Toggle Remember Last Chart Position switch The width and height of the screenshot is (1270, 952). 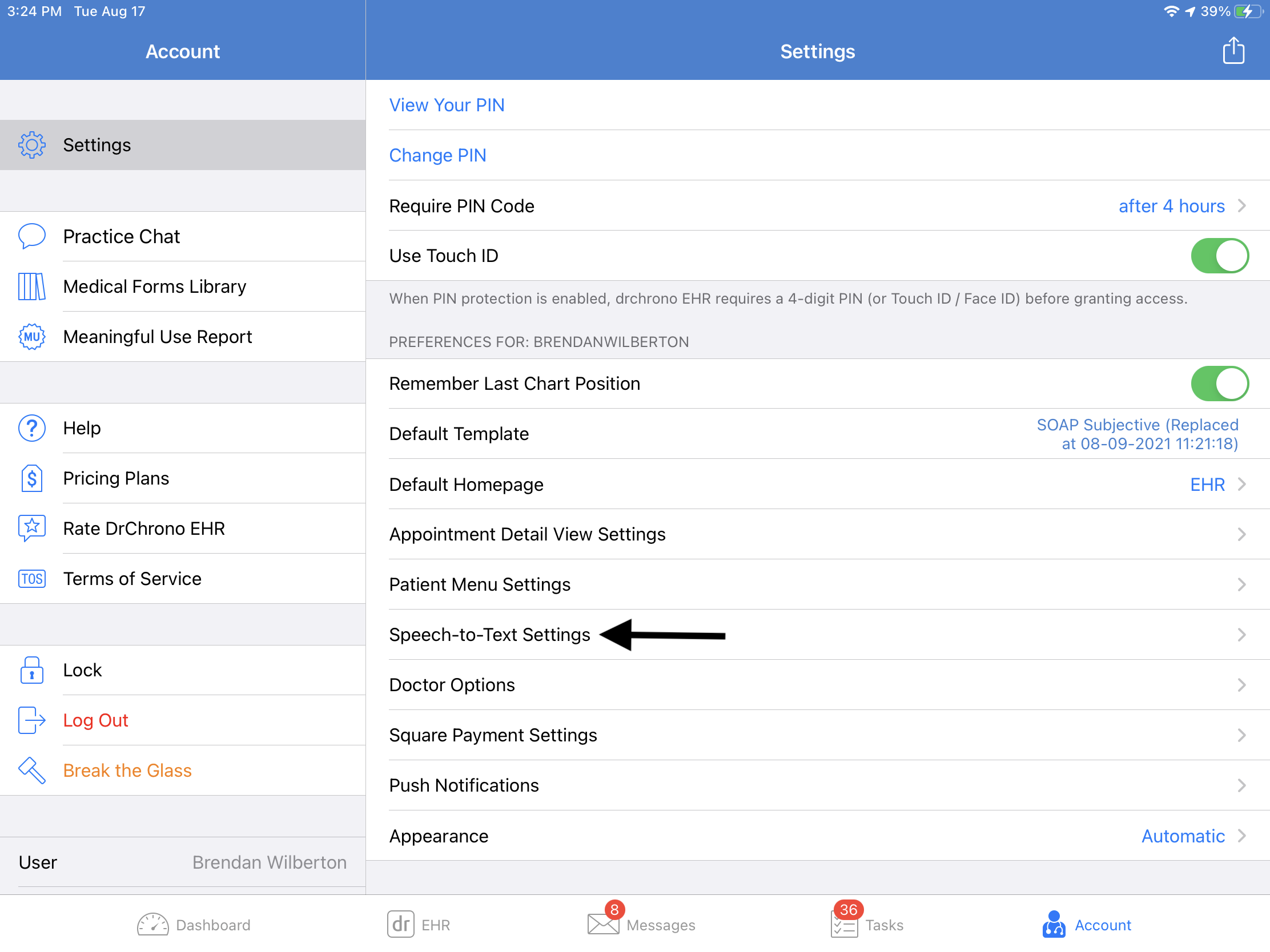coord(1220,384)
